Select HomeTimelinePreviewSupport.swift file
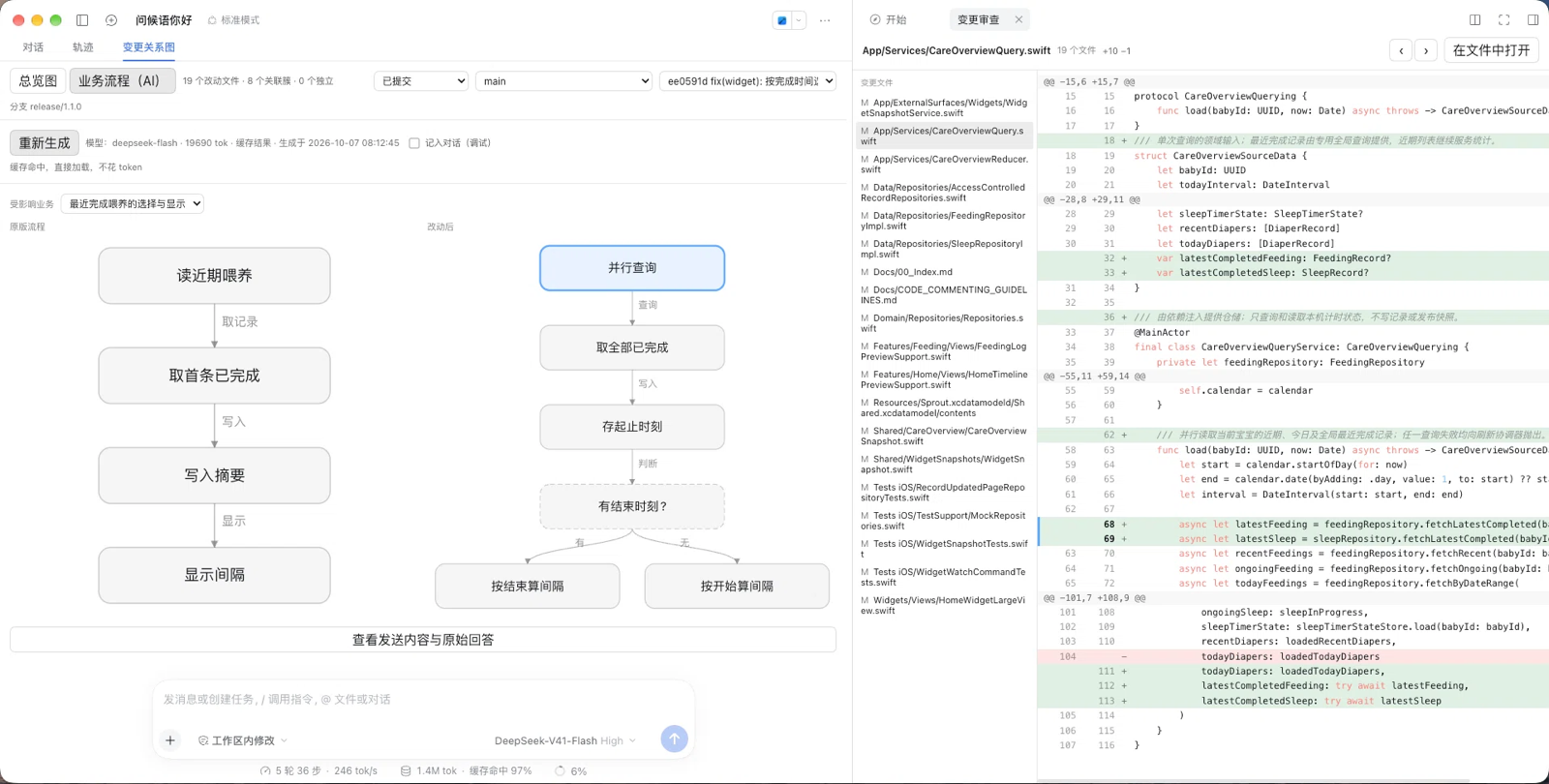The width and height of the screenshot is (1549, 784). click(x=945, y=379)
